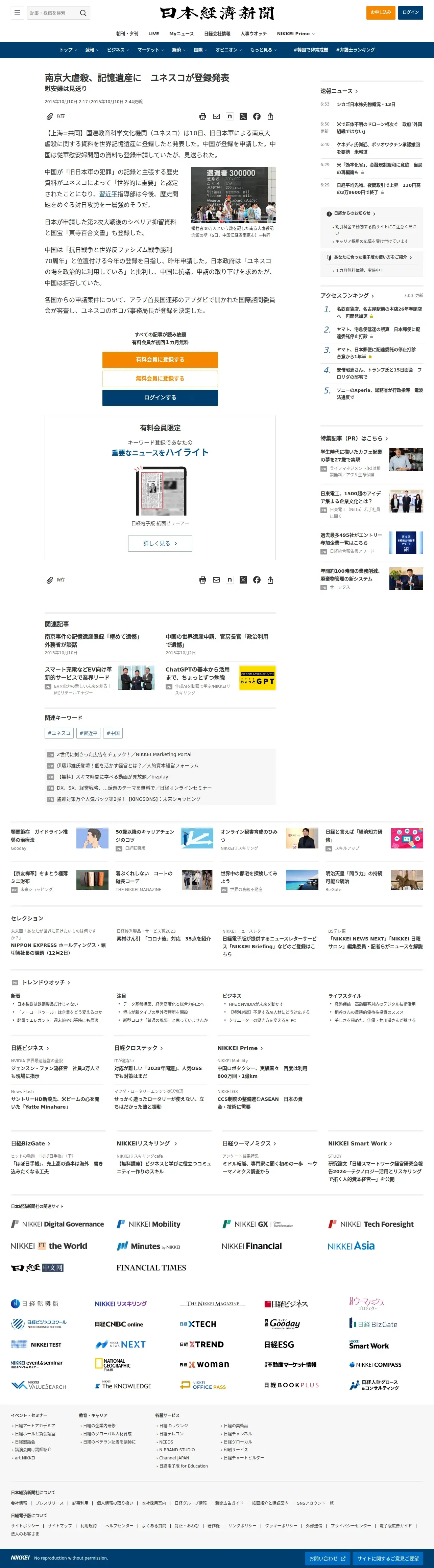
Task: Focus the 記事・株価を検索 search field
Action: click(53, 13)
